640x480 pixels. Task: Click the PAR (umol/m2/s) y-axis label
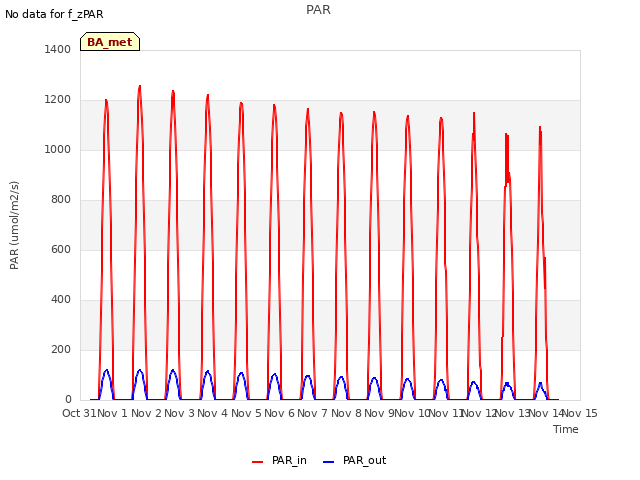pyautogui.click(x=14, y=225)
